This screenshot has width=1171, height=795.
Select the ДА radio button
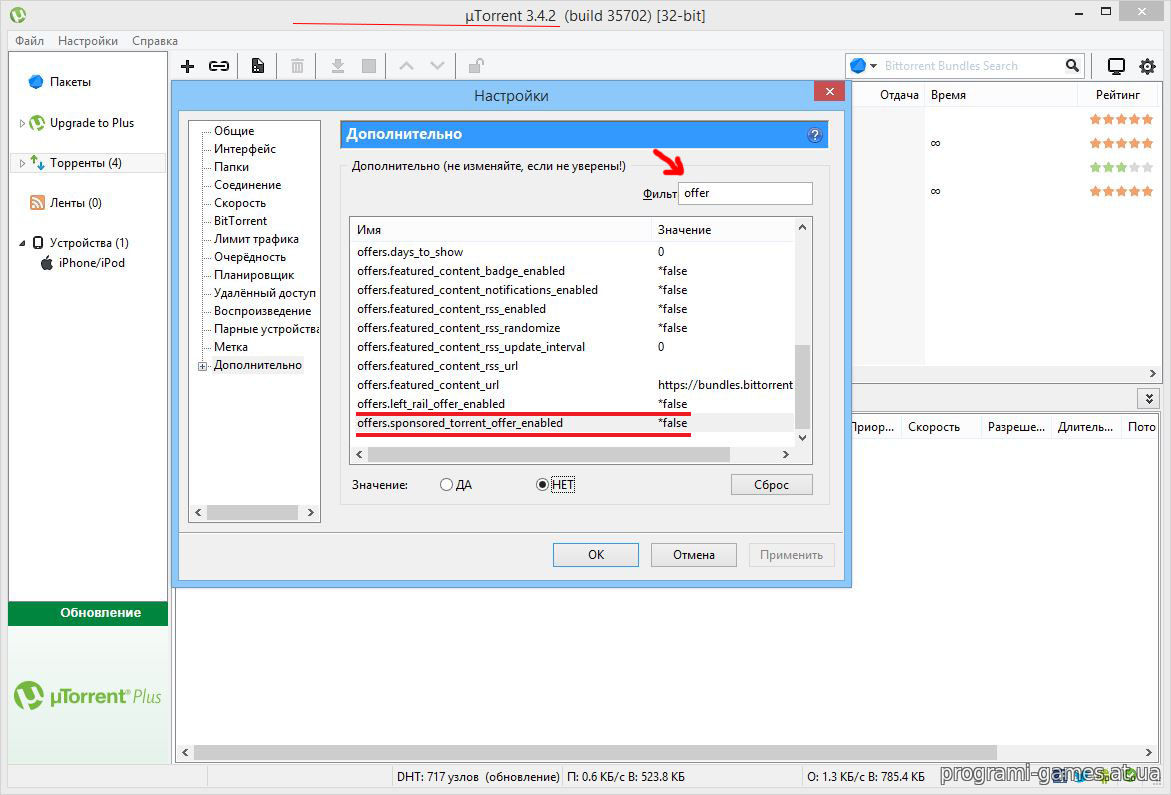coord(447,485)
